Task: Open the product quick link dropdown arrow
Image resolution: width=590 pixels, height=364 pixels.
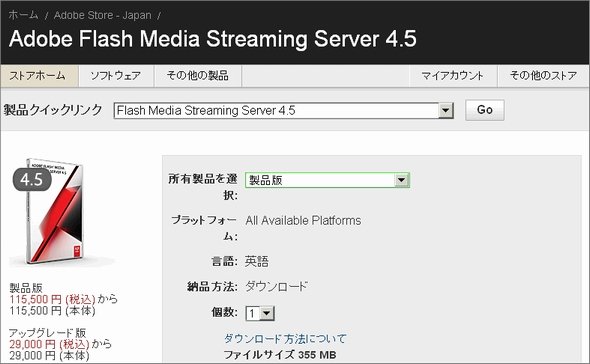Action: pos(446,111)
